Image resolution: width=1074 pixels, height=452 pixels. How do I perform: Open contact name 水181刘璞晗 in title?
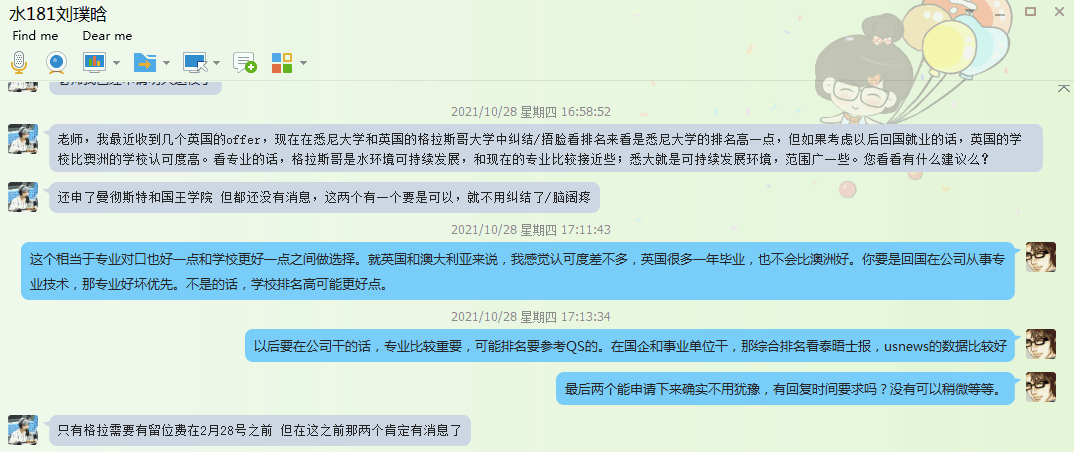[x=58, y=14]
